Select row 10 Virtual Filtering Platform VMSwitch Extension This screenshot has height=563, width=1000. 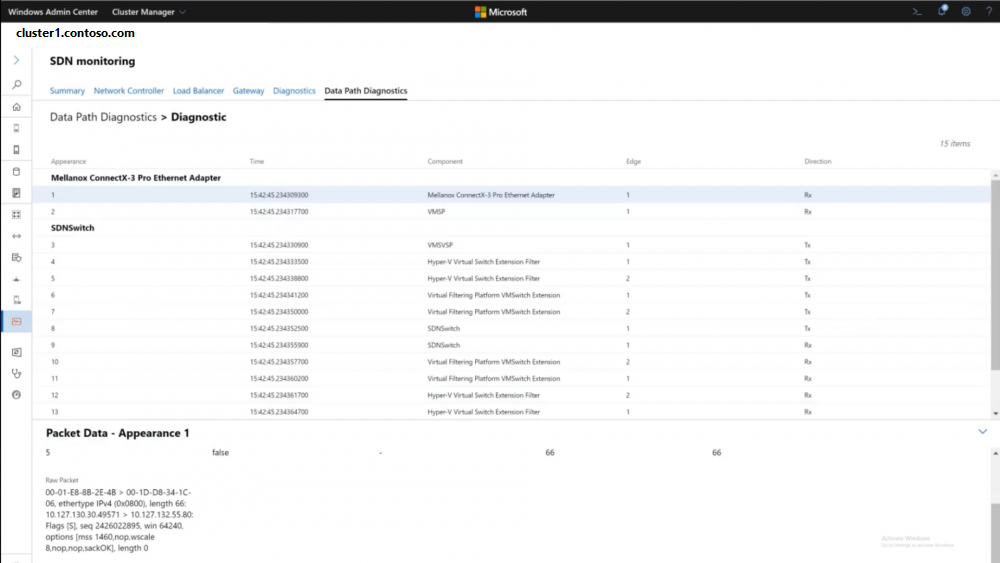click(511, 362)
